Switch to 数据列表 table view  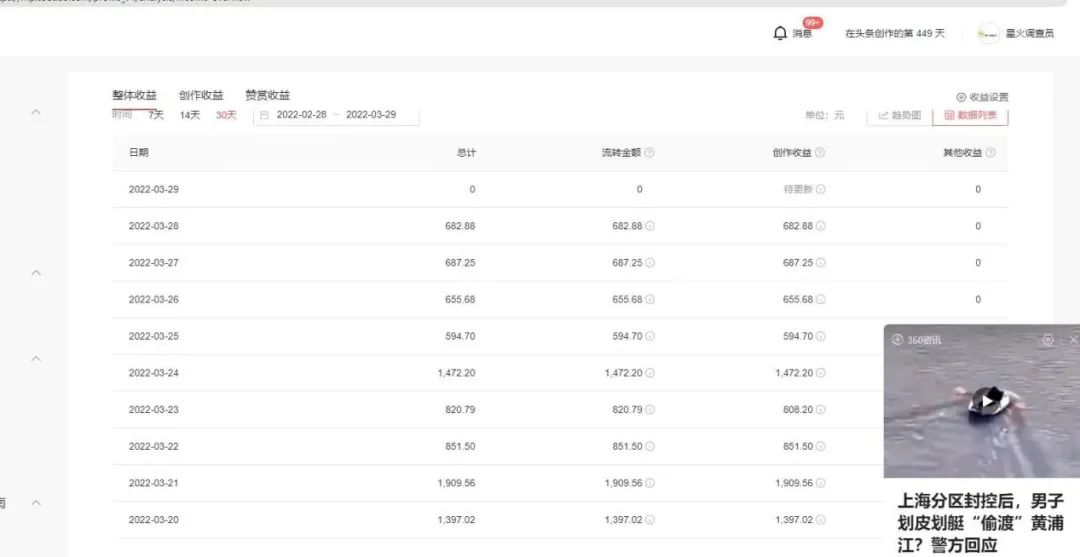pyautogui.click(x=970, y=115)
